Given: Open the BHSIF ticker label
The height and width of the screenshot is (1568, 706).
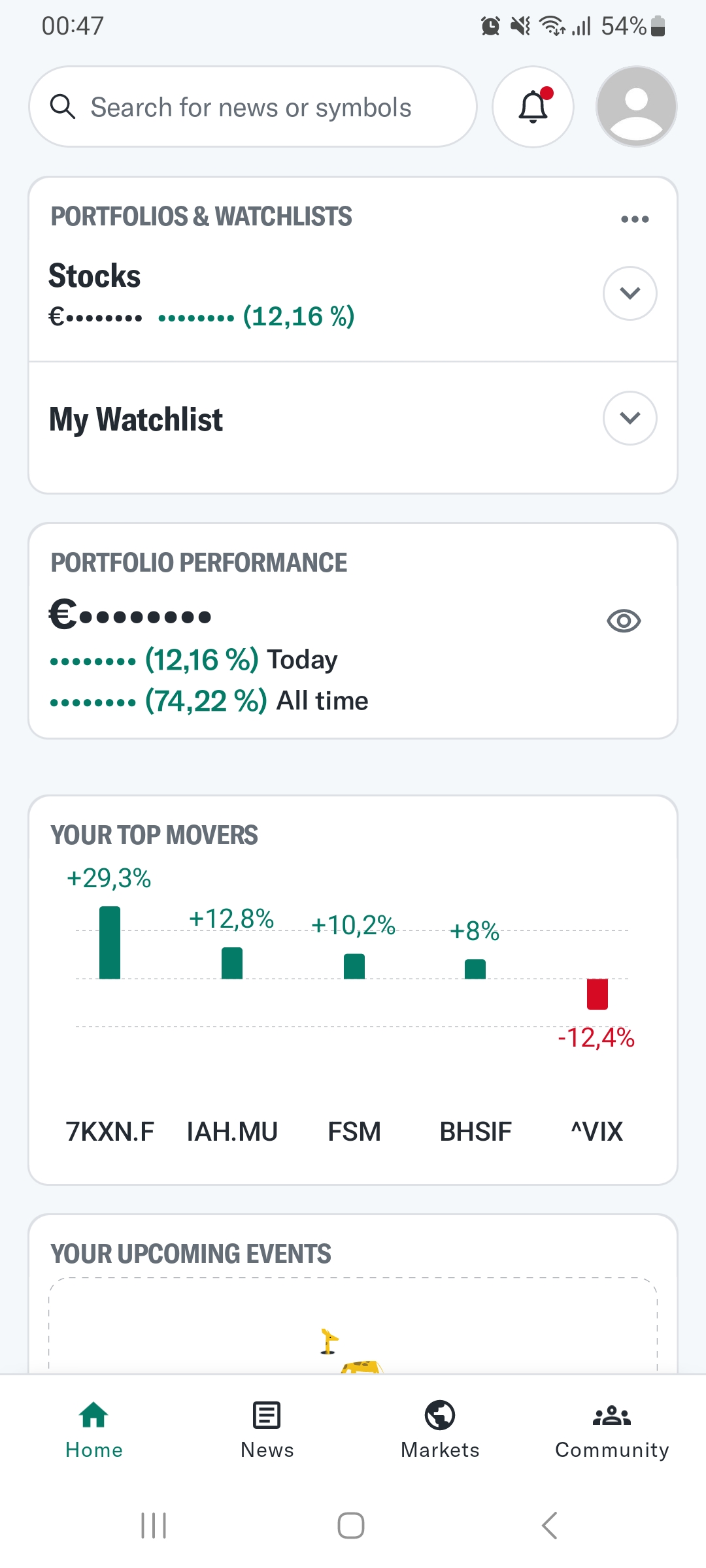Looking at the screenshot, I should [475, 1132].
